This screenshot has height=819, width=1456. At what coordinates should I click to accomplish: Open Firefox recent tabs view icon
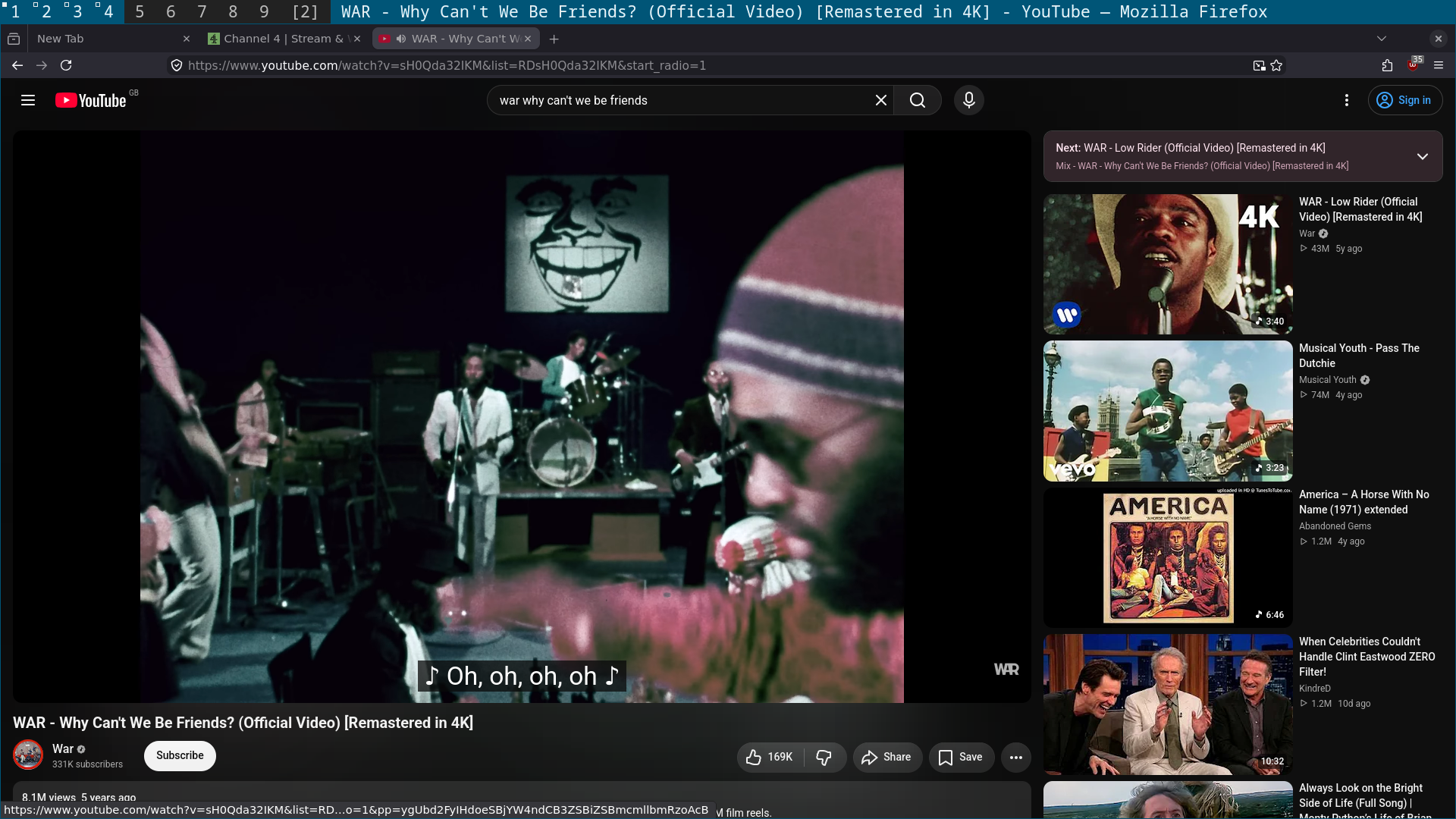tap(14, 39)
